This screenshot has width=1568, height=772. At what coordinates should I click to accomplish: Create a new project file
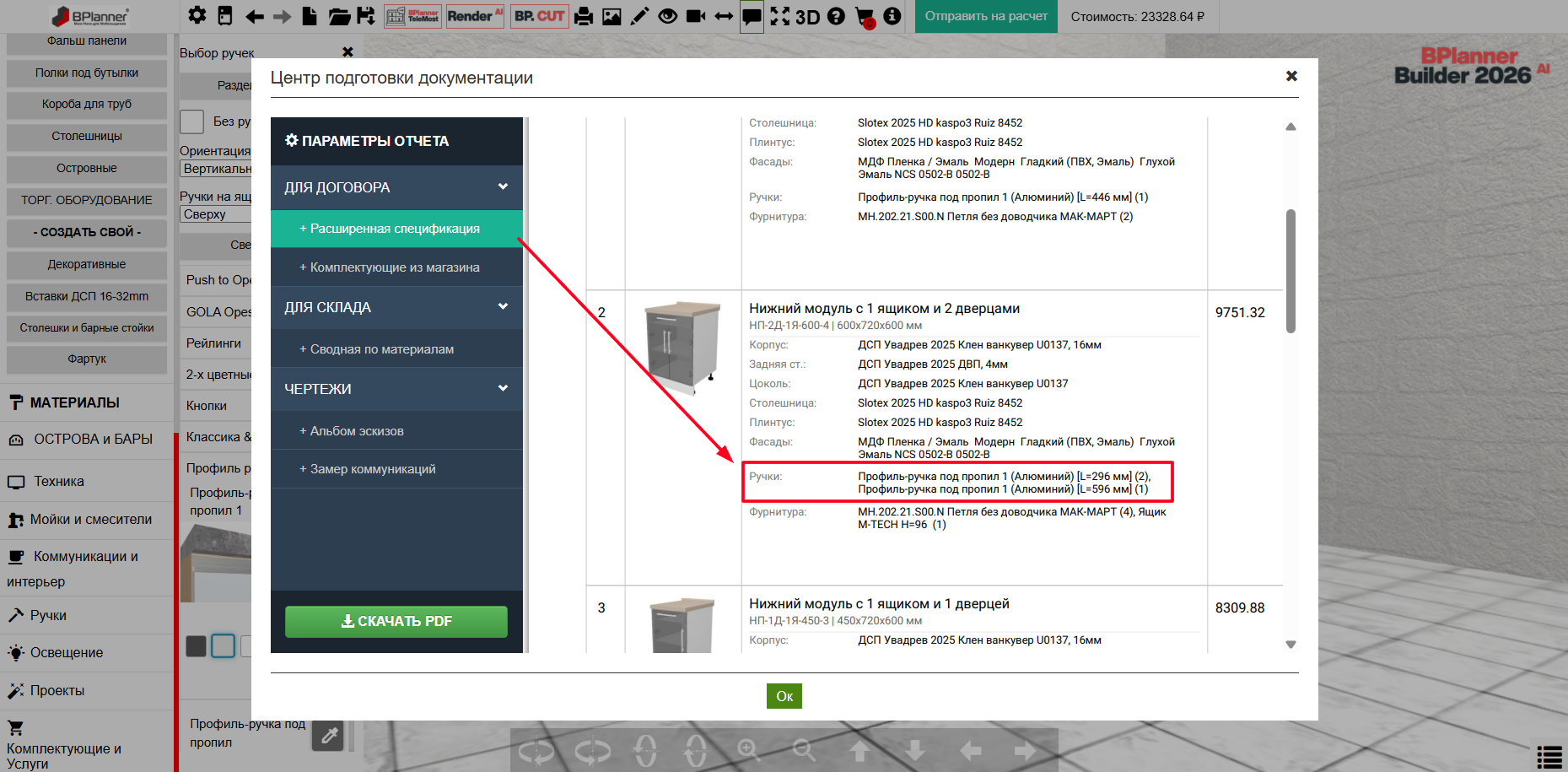[310, 15]
